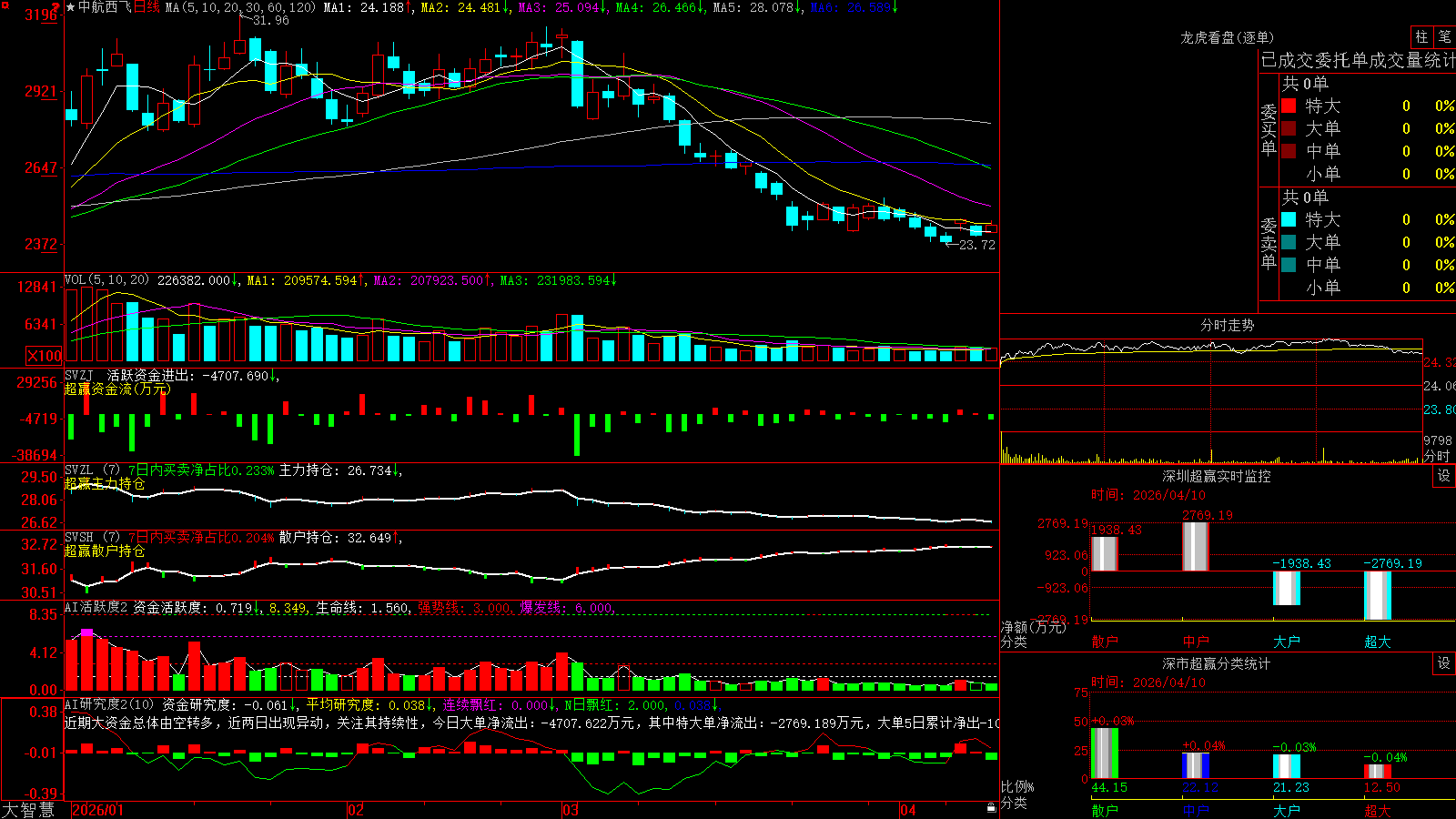Click the VOL(5,10,20) indicator label
This screenshot has width=1456, height=819.
pos(107,280)
